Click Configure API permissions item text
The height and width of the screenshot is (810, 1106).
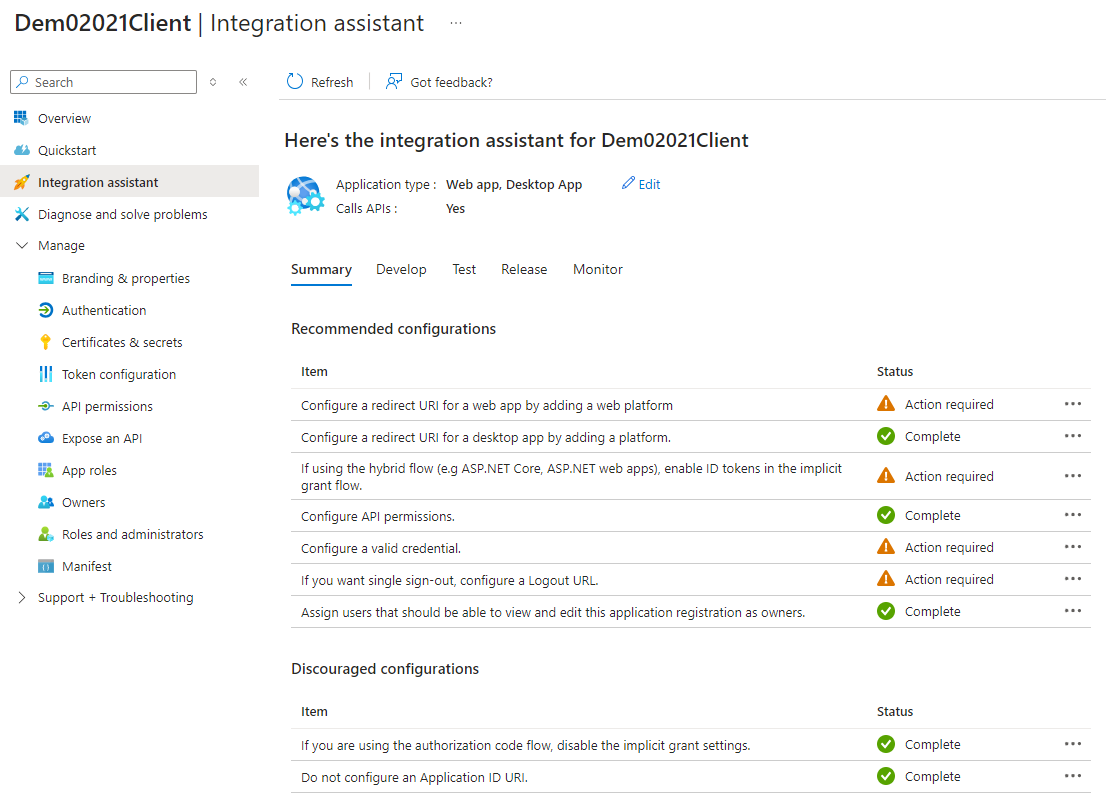point(377,516)
